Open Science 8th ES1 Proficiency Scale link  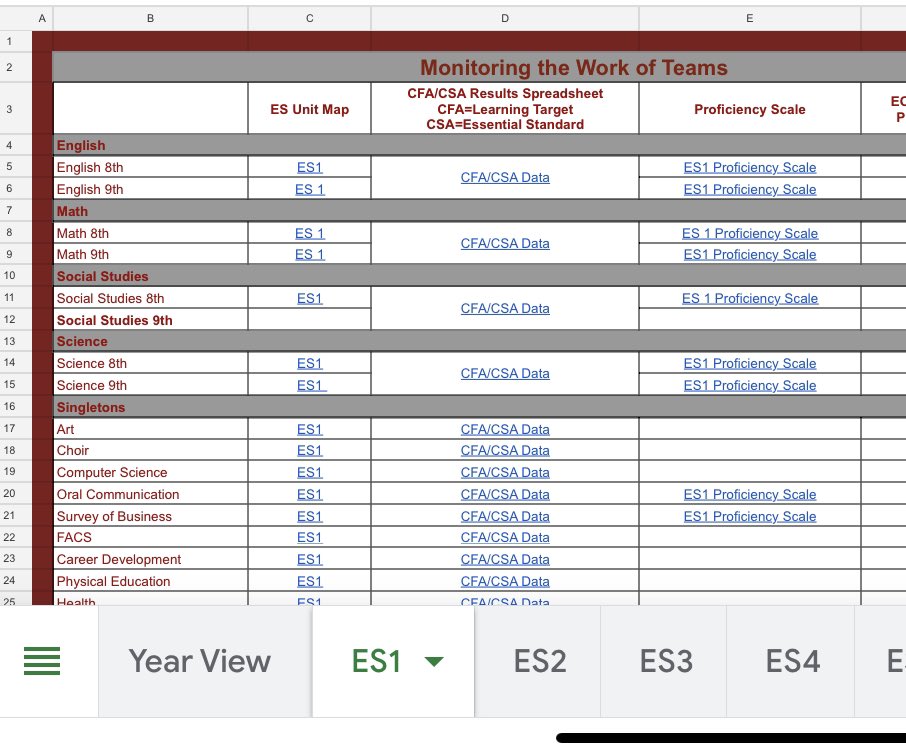coord(750,363)
